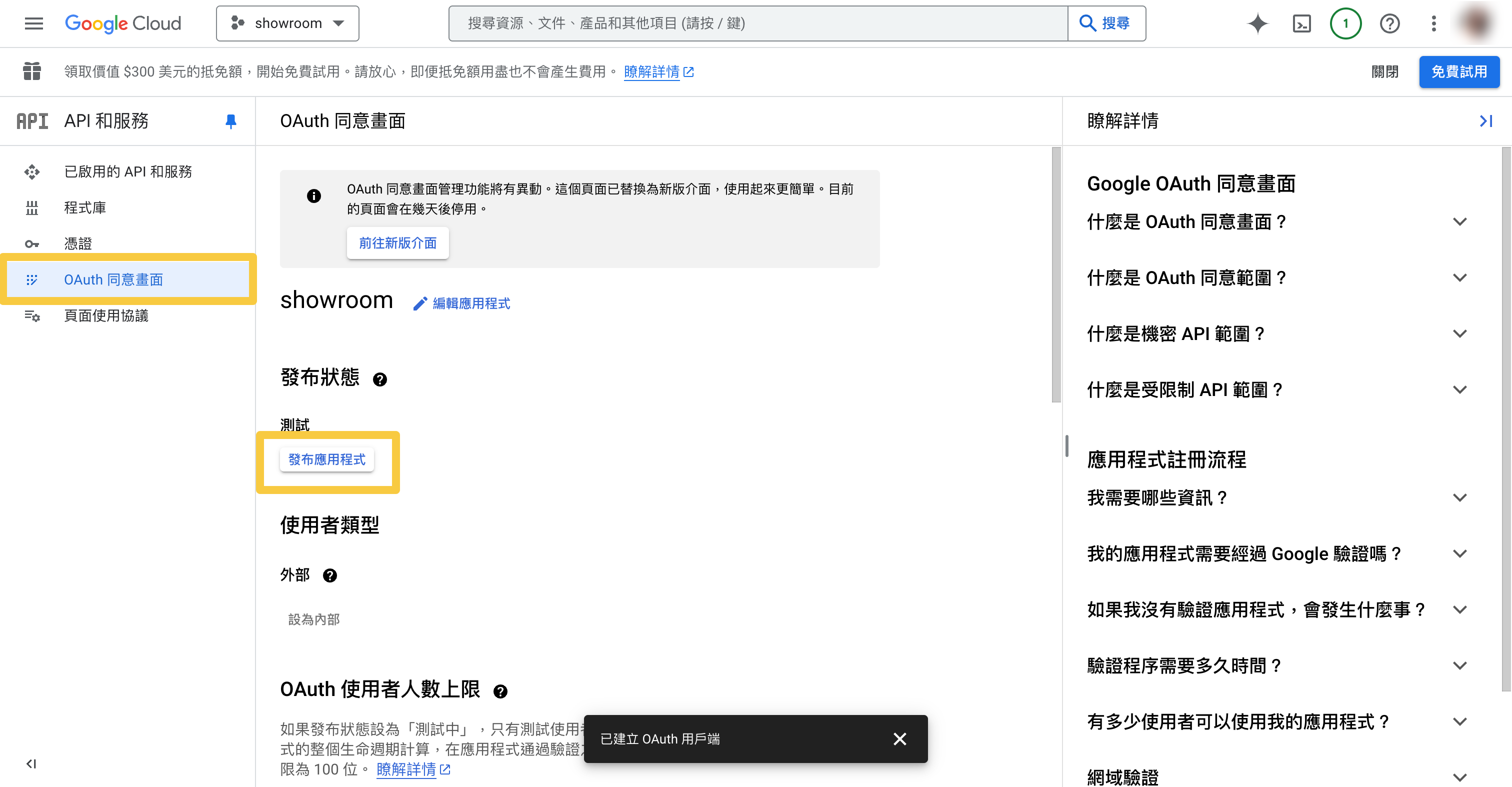
Task: Click the help panel vertical scrollbar
Action: [1506, 419]
